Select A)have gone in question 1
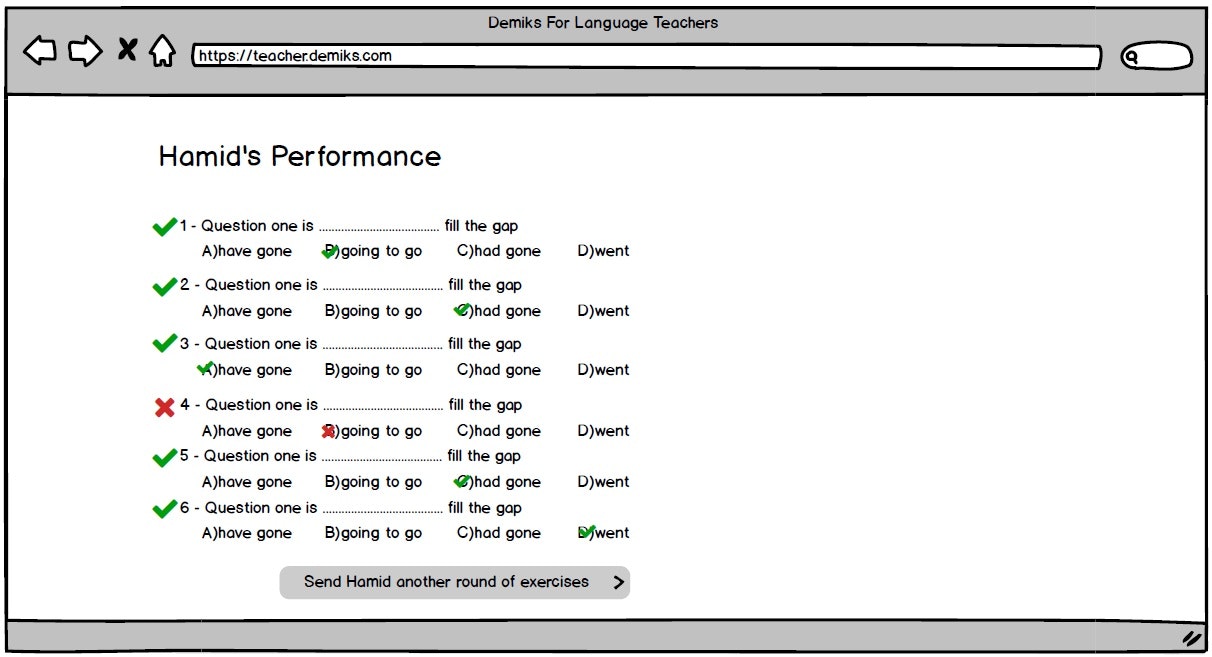Screen dimensions: 1212x657 pos(247,251)
